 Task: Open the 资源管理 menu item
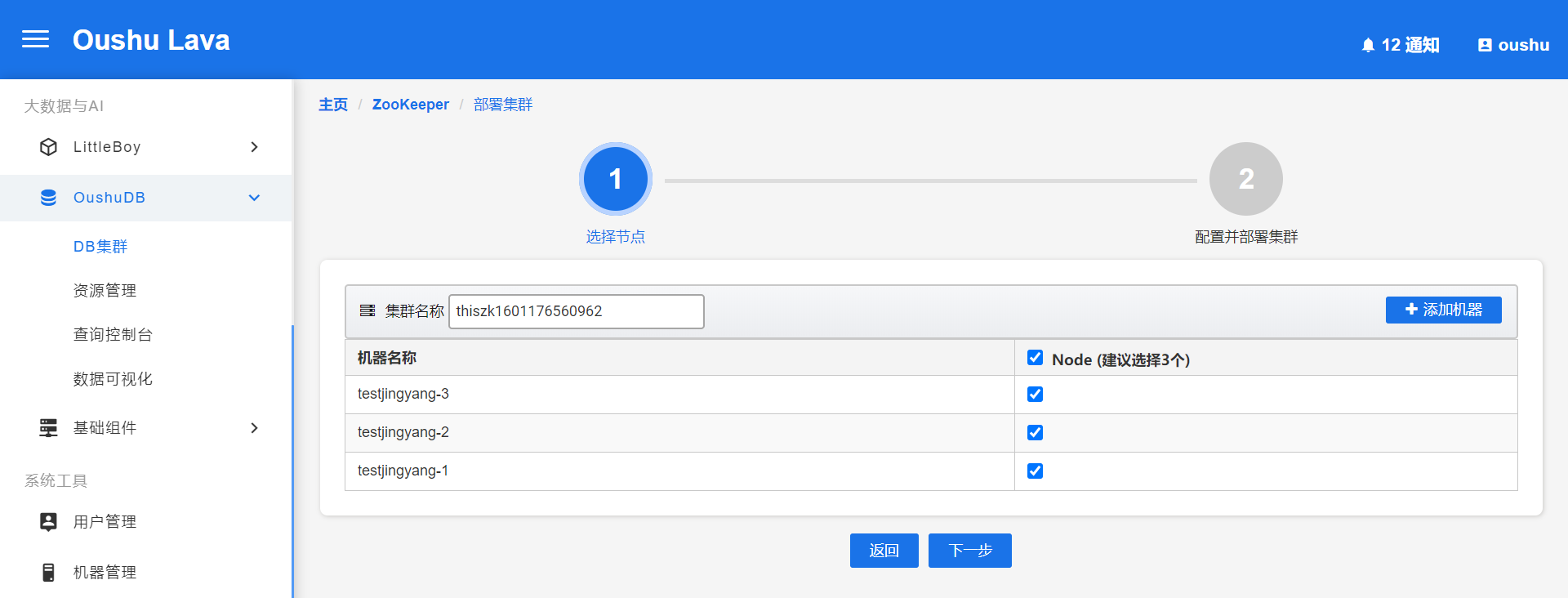coord(105,291)
